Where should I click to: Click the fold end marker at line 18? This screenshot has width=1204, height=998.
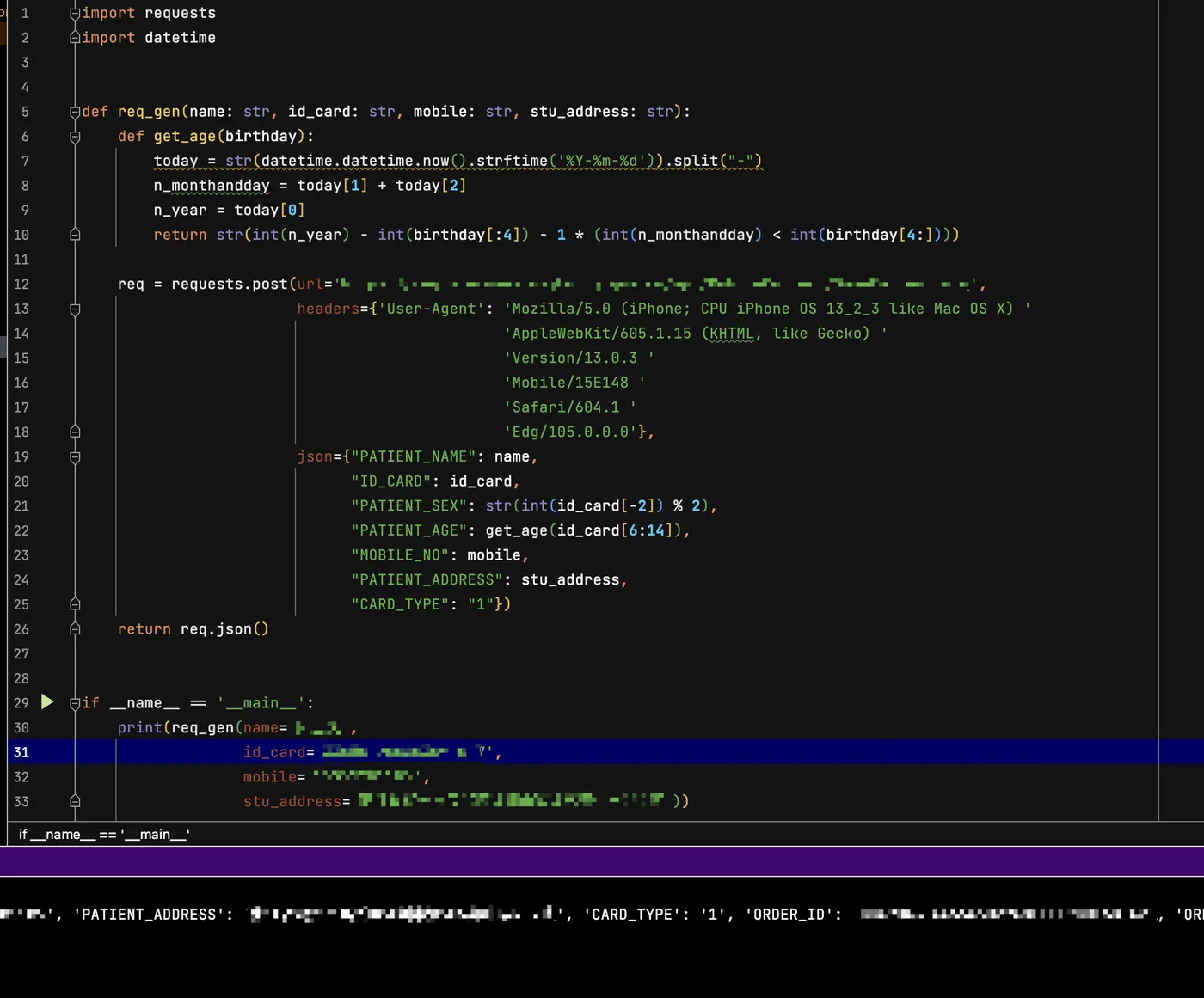[75, 432]
